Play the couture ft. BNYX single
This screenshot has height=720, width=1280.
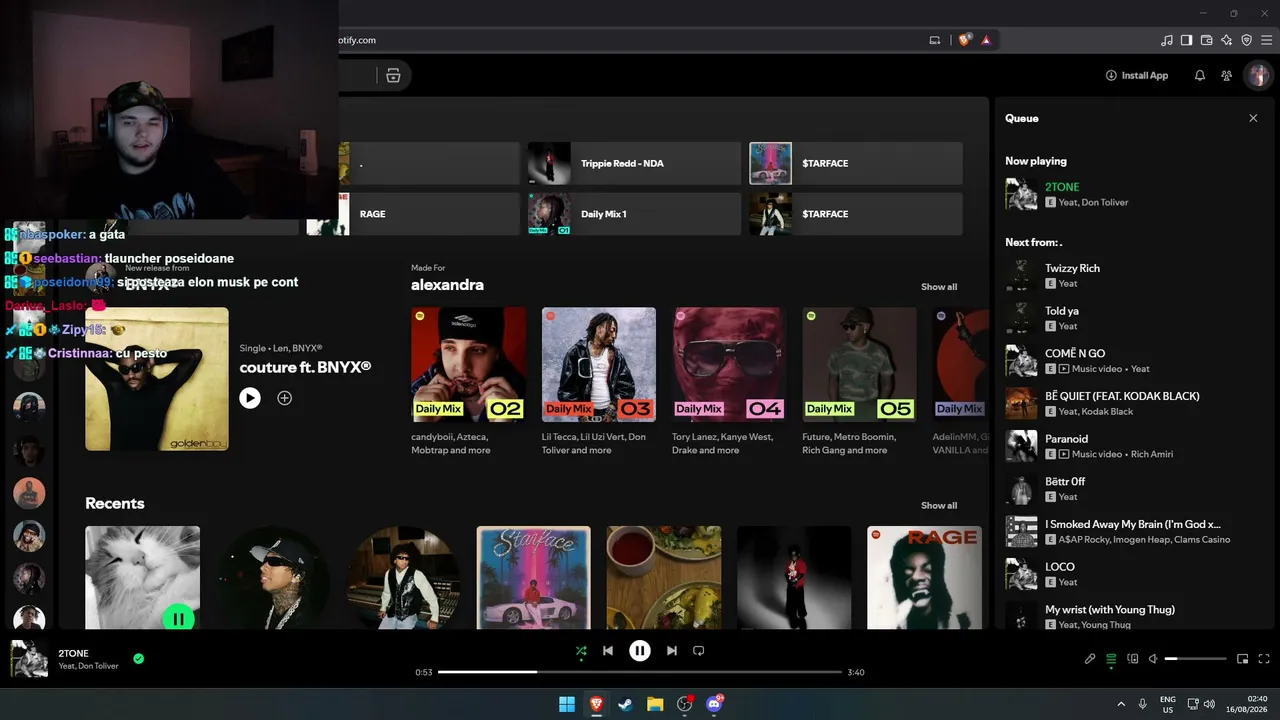coord(250,398)
